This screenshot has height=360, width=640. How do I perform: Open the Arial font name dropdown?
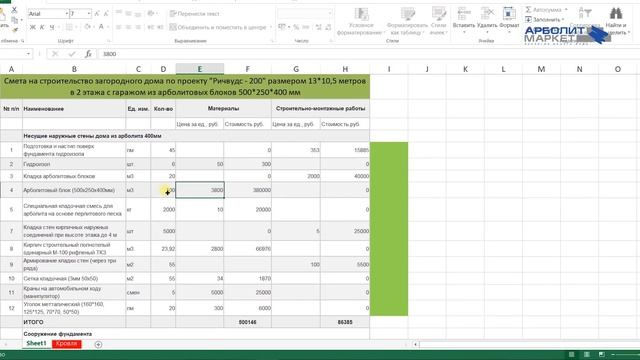point(67,13)
